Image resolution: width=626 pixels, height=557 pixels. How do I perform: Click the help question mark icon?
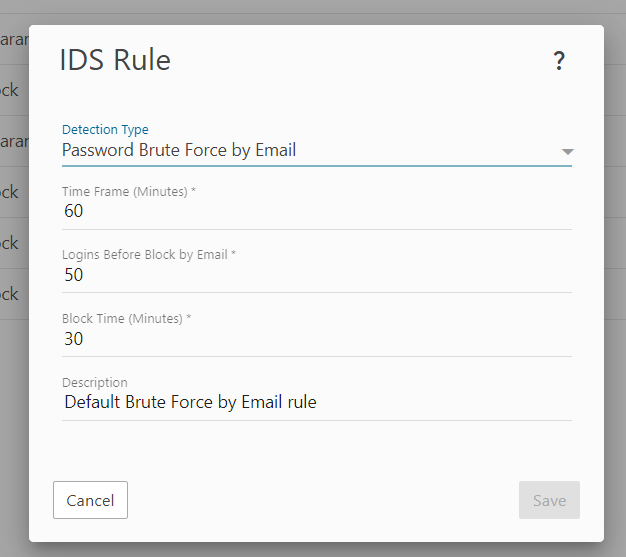559,62
